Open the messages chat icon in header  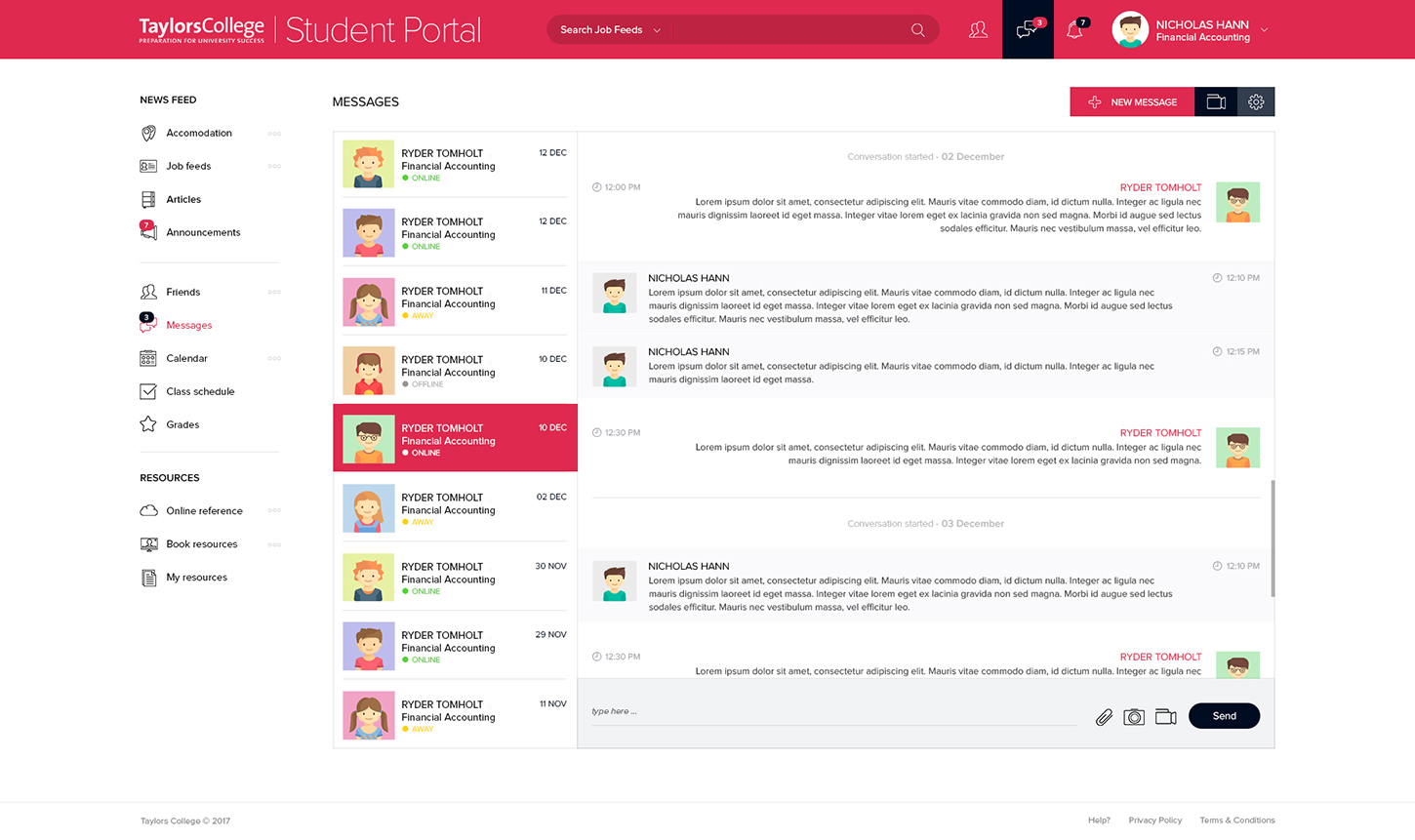pyautogui.click(x=1027, y=30)
